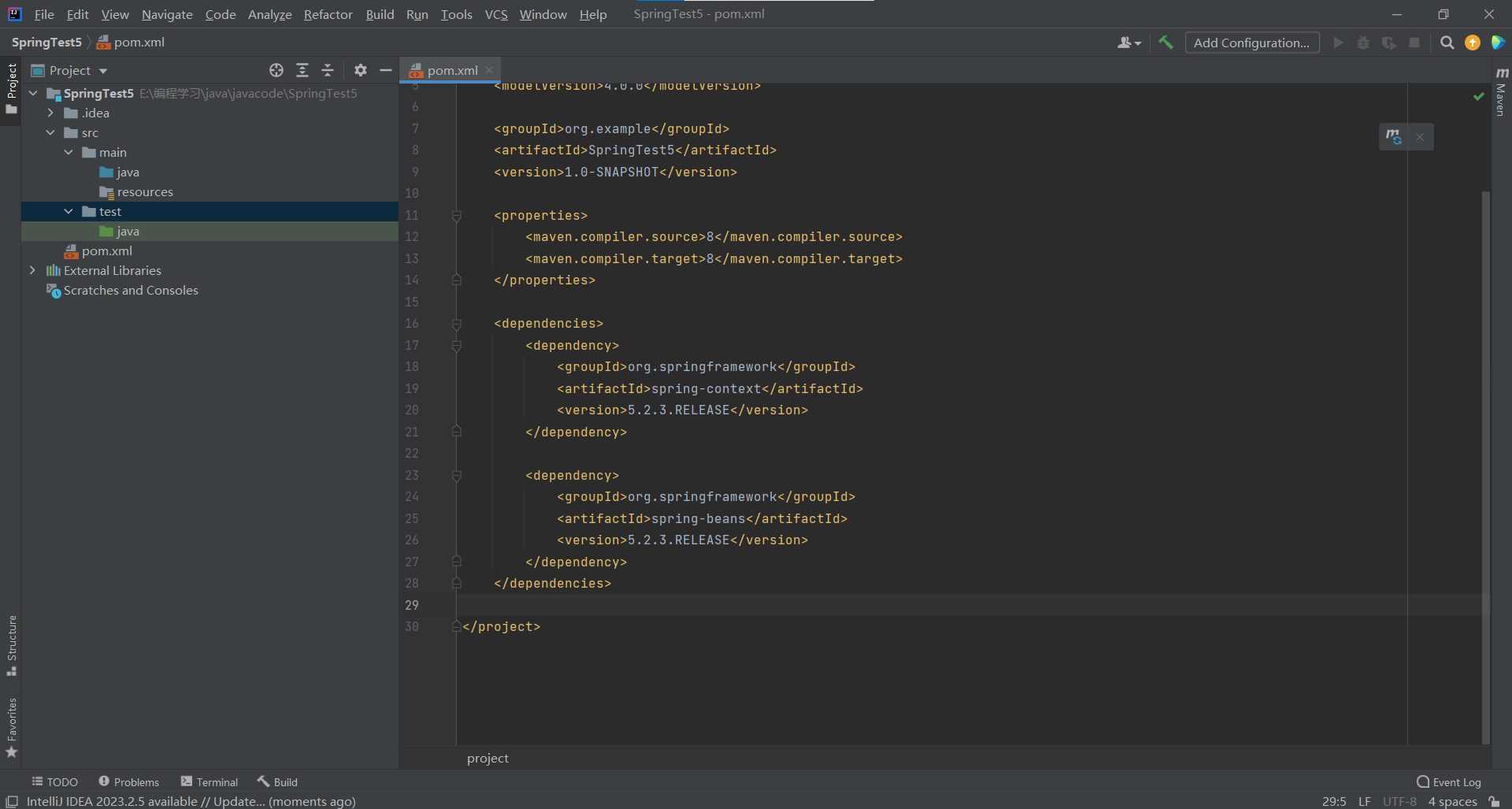Click the Debug bug icon
Viewport: 1512px width, 809px height.
click(1363, 43)
